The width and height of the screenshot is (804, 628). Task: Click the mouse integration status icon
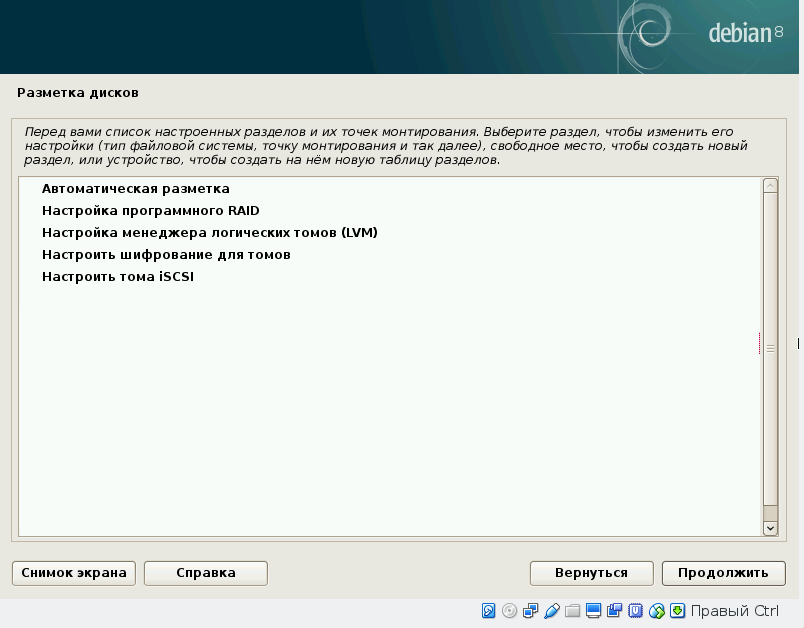(x=657, y=611)
